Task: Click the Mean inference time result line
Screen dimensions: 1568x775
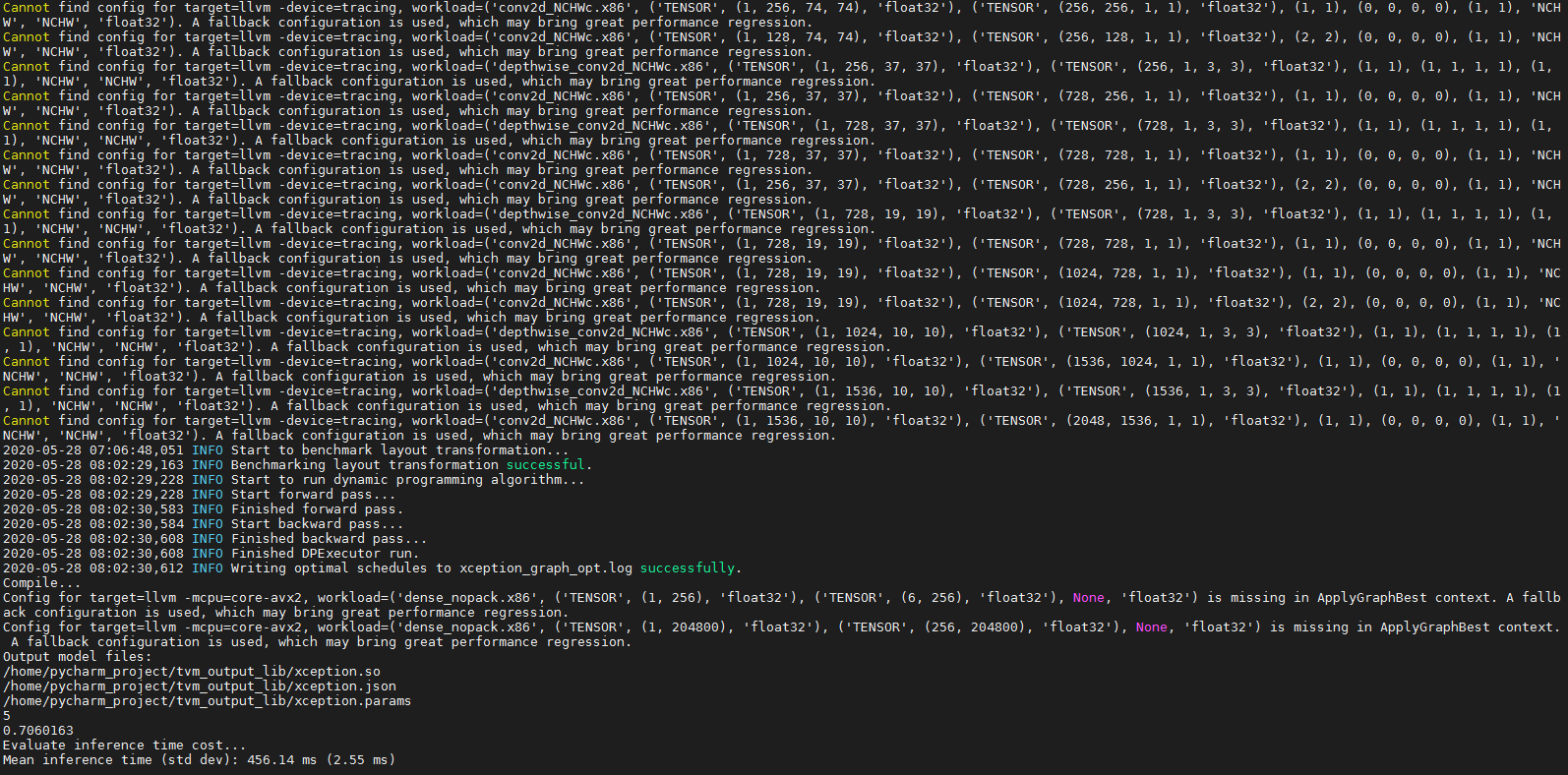Action: [x=199, y=760]
